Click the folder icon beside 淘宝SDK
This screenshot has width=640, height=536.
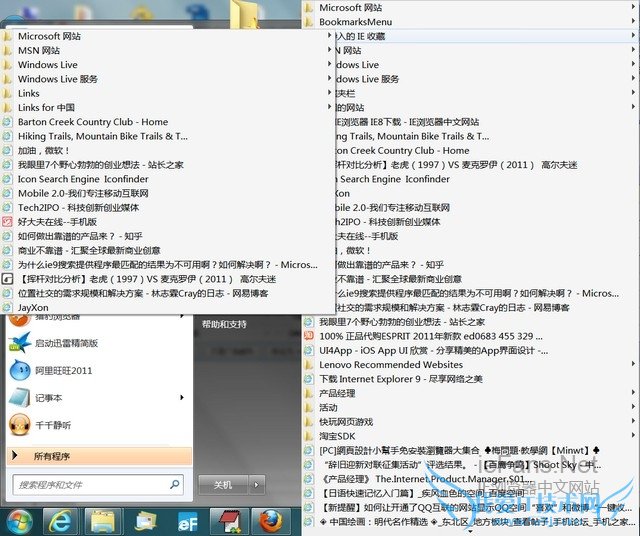[309, 436]
